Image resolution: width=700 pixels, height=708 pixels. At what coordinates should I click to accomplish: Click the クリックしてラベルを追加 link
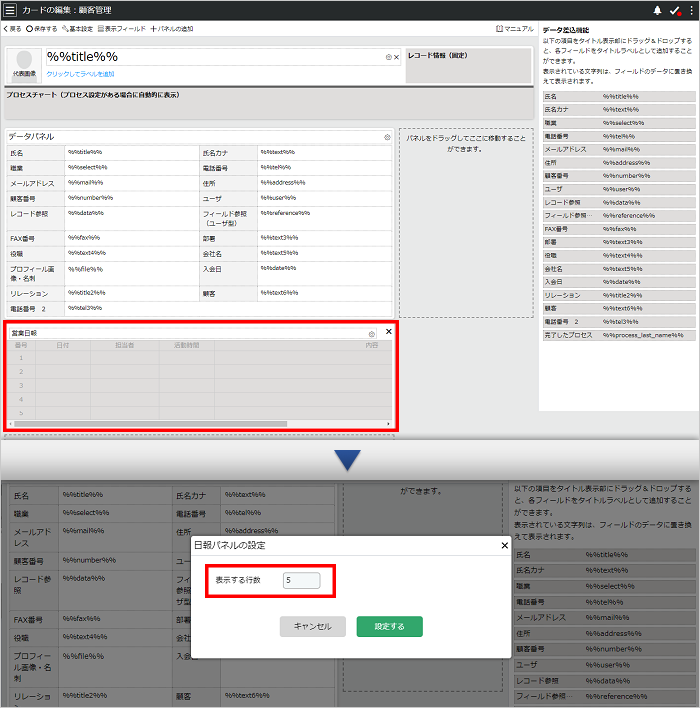(80, 74)
